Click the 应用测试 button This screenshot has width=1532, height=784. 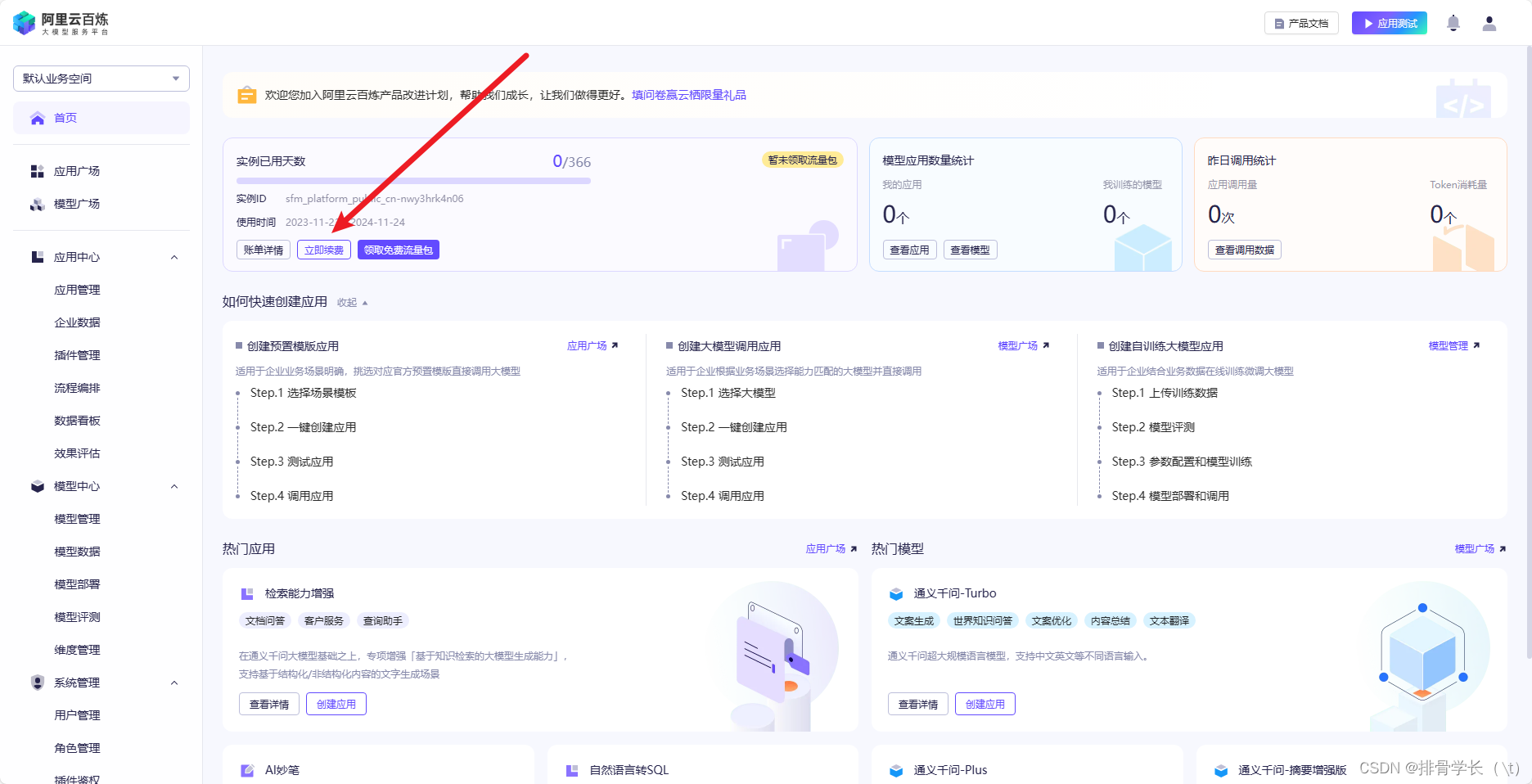tap(1390, 23)
